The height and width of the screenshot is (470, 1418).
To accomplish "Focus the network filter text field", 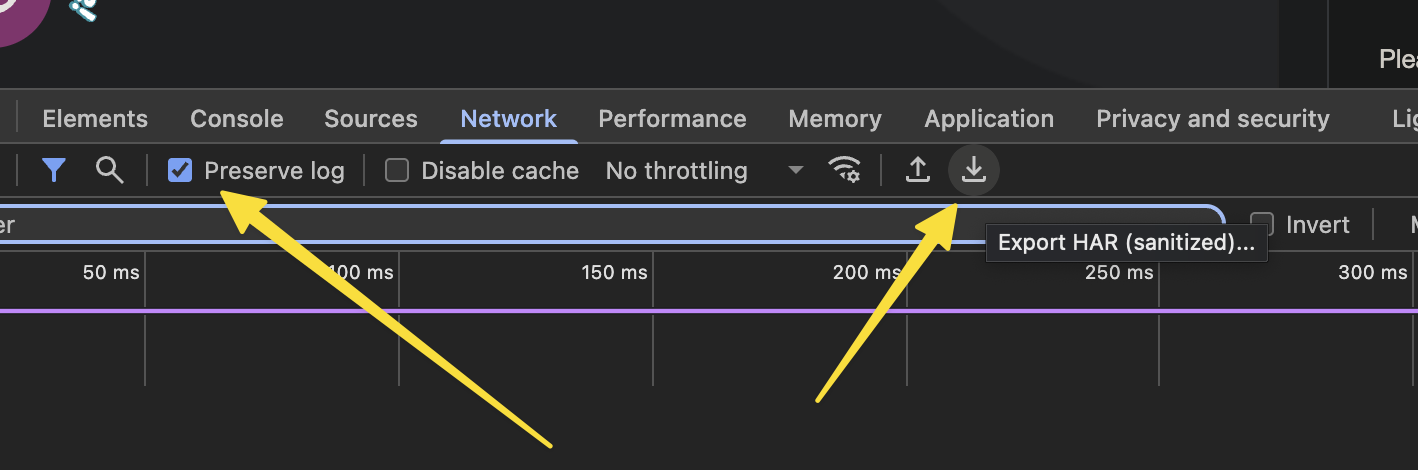I will point(600,225).
